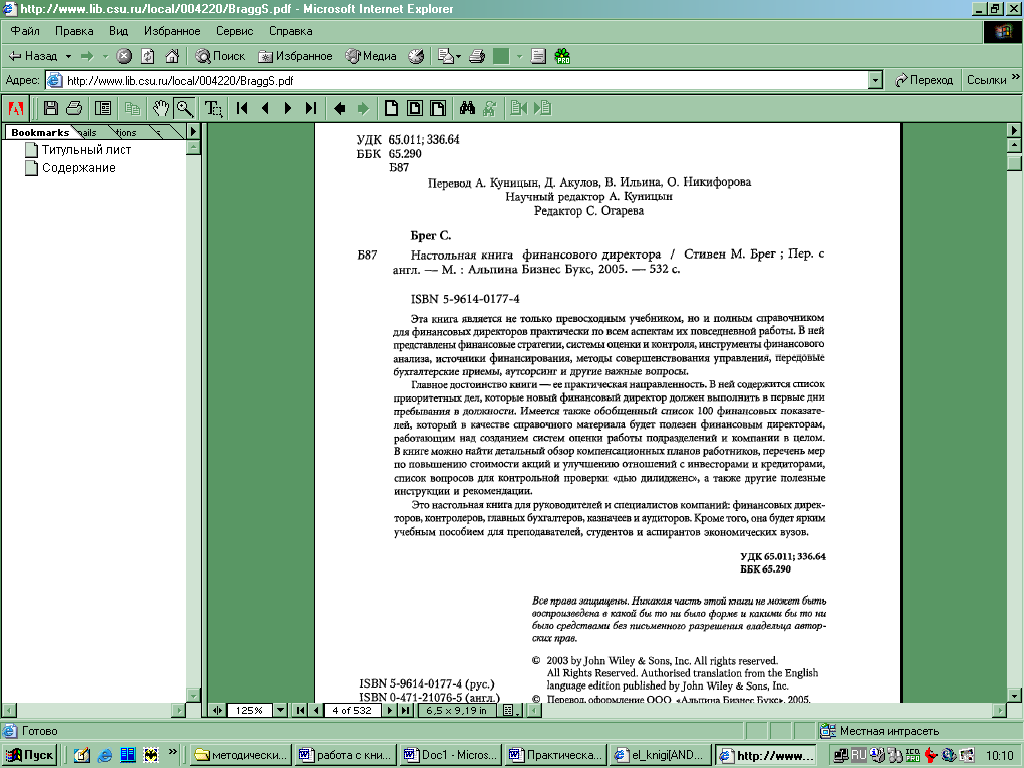
Task: Toggle navigation pane button in status bar
Action: [x=217, y=710]
